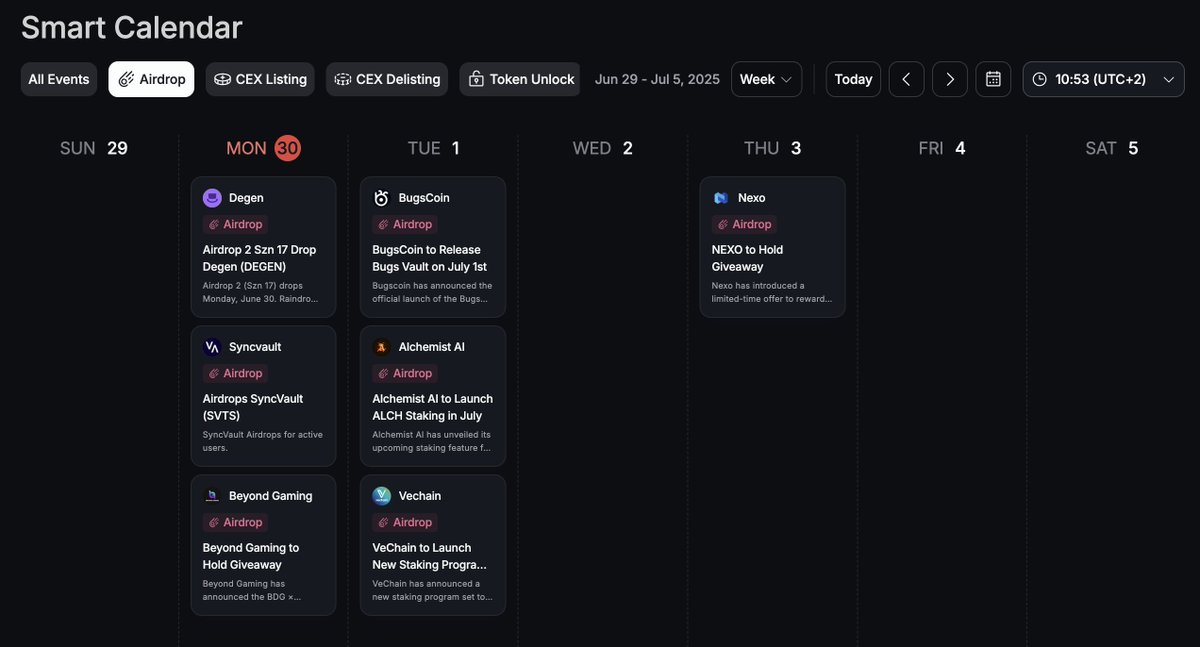Go to next week arrow
The width and height of the screenshot is (1200, 647).
950,79
